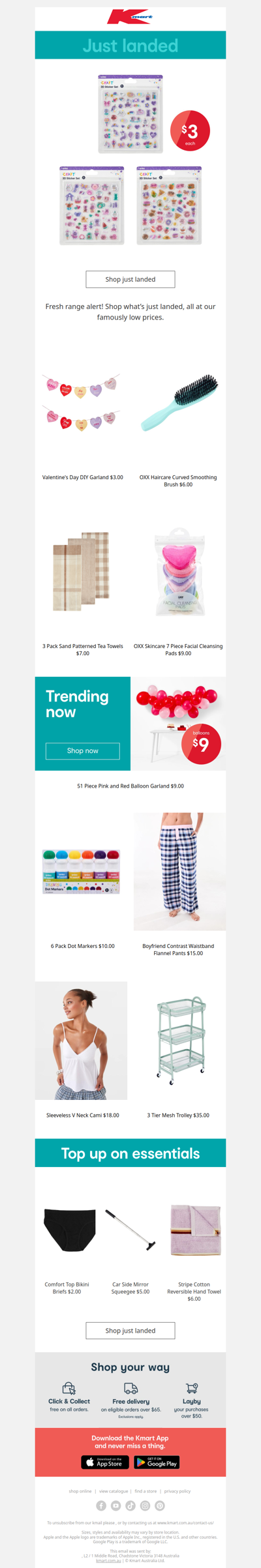Click the first Shop just landed button
Screen dimensions: 261x1568
pyautogui.click(x=130, y=279)
